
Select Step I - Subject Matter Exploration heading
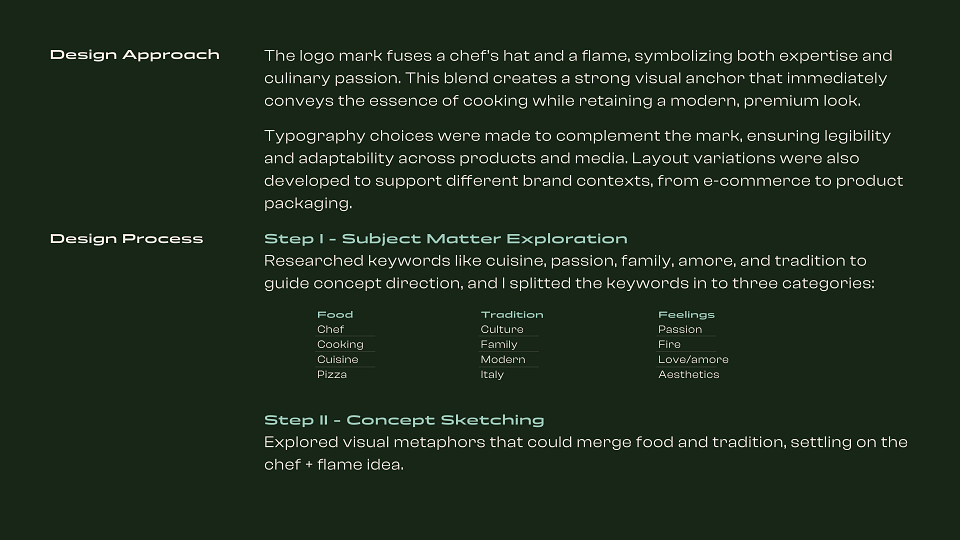(446, 239)
